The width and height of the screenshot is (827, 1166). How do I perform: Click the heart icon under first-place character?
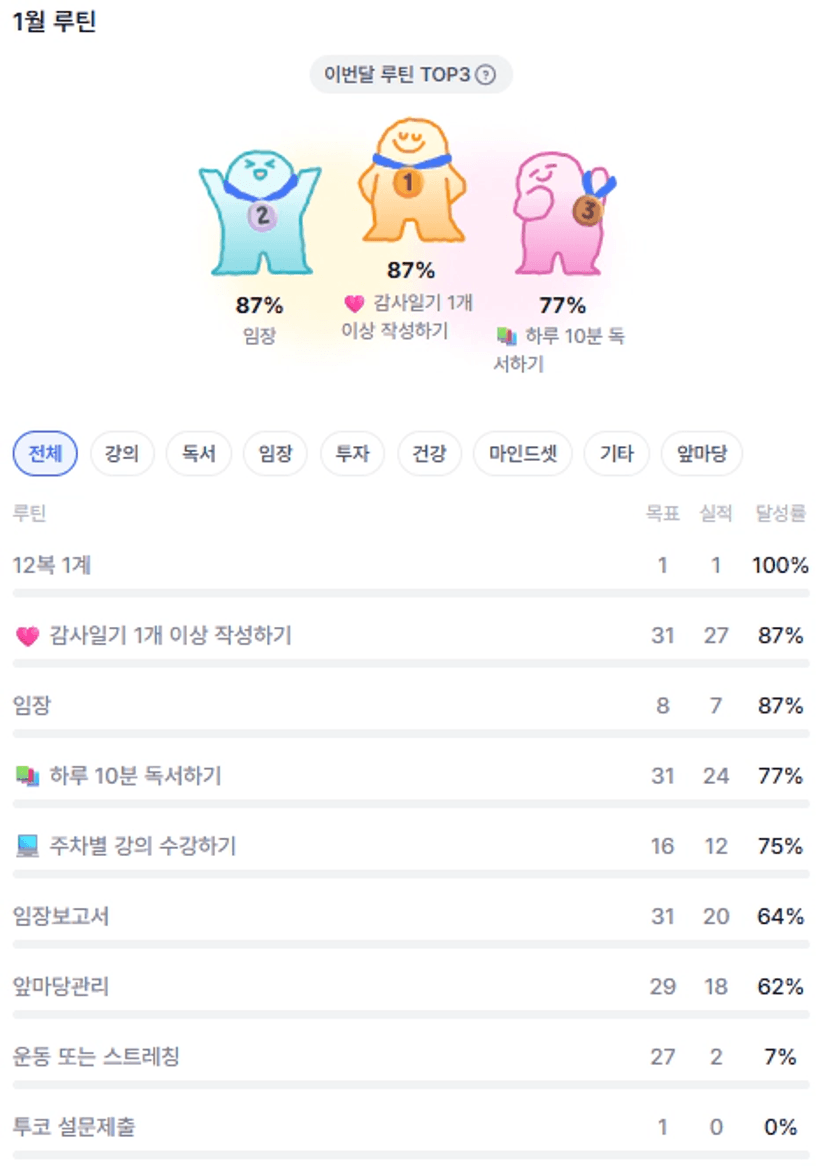point(354,304)
